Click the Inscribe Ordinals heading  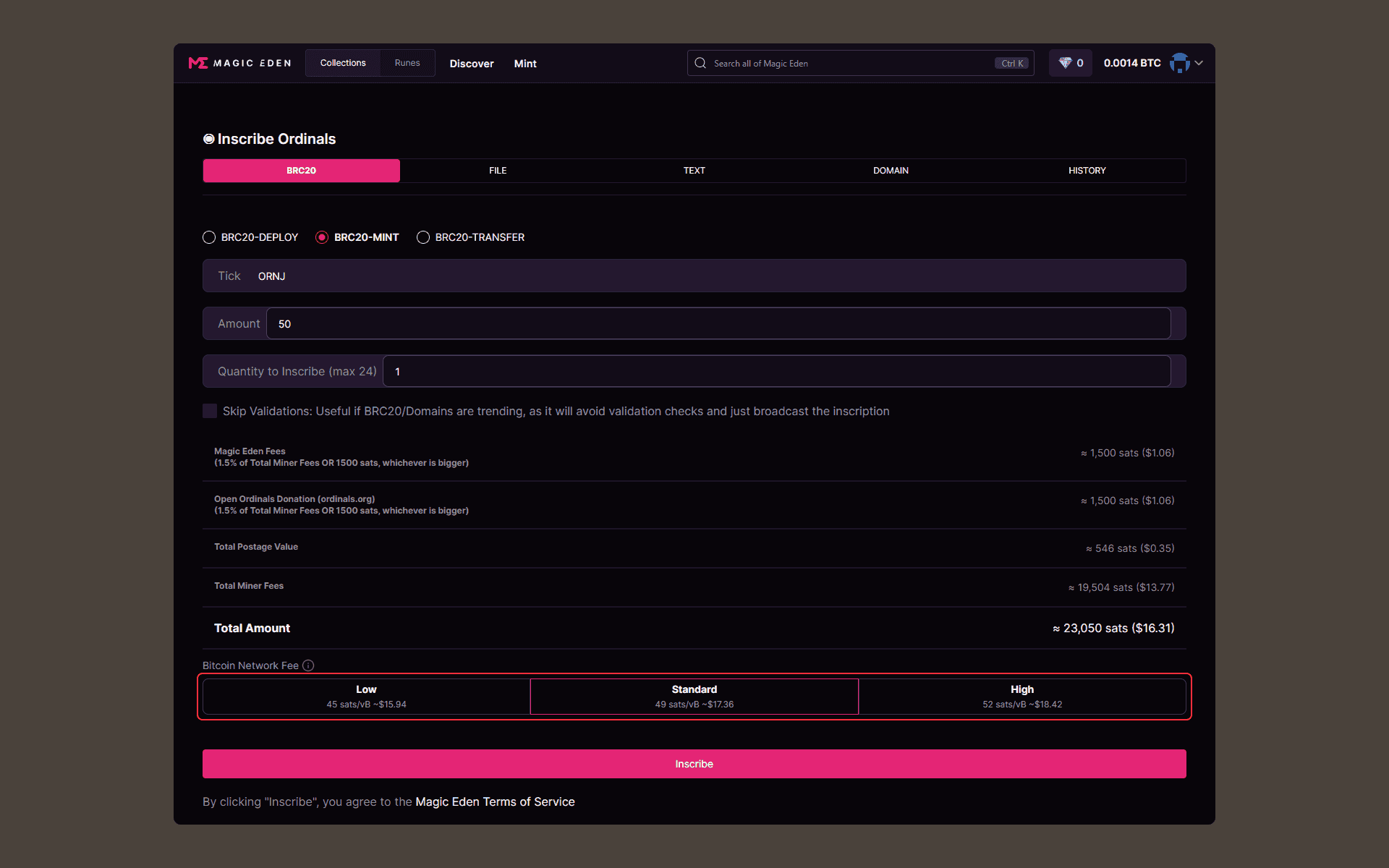(x=276, y=139)
